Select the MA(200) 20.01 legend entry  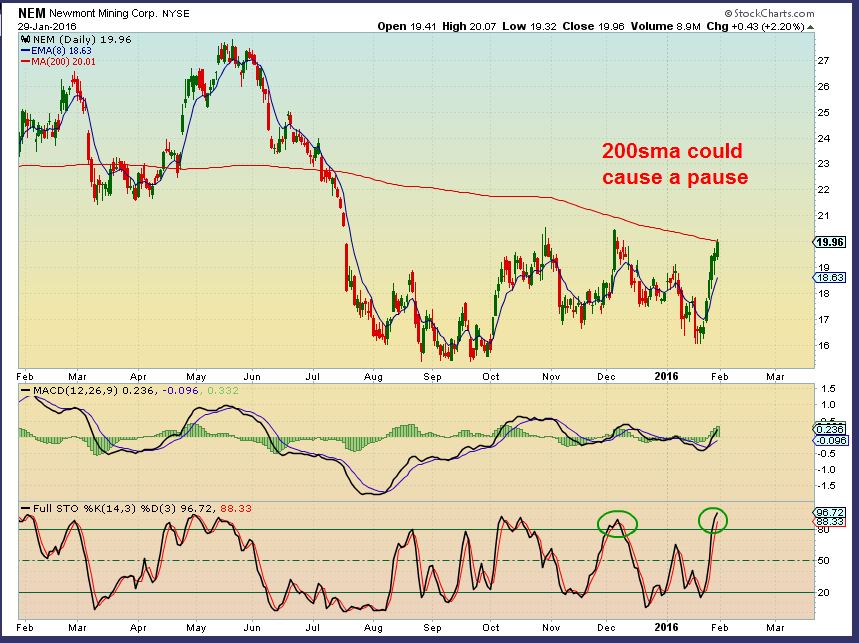coord(58,61)
